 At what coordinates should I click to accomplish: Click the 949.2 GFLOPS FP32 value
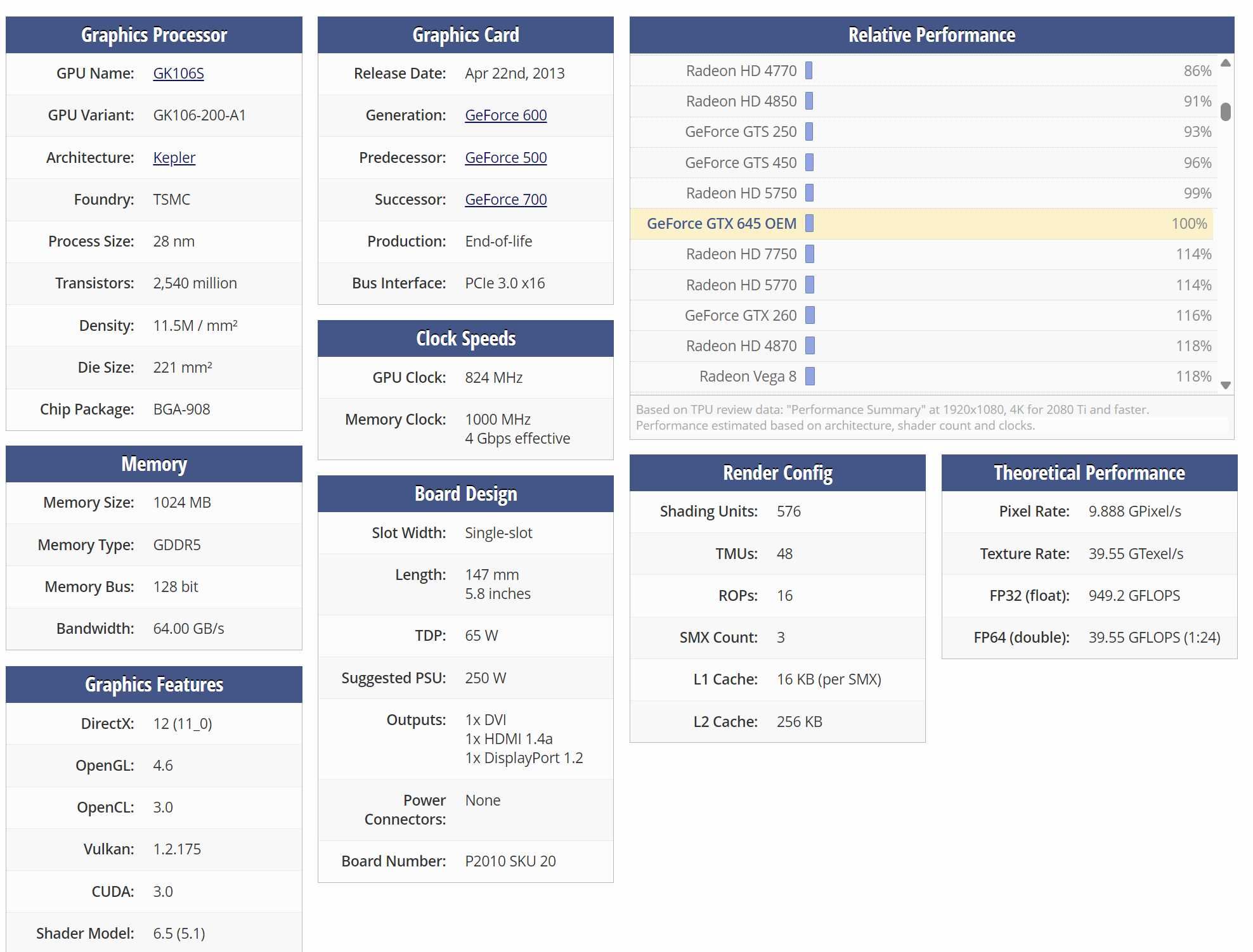[x=1134, y=596]
